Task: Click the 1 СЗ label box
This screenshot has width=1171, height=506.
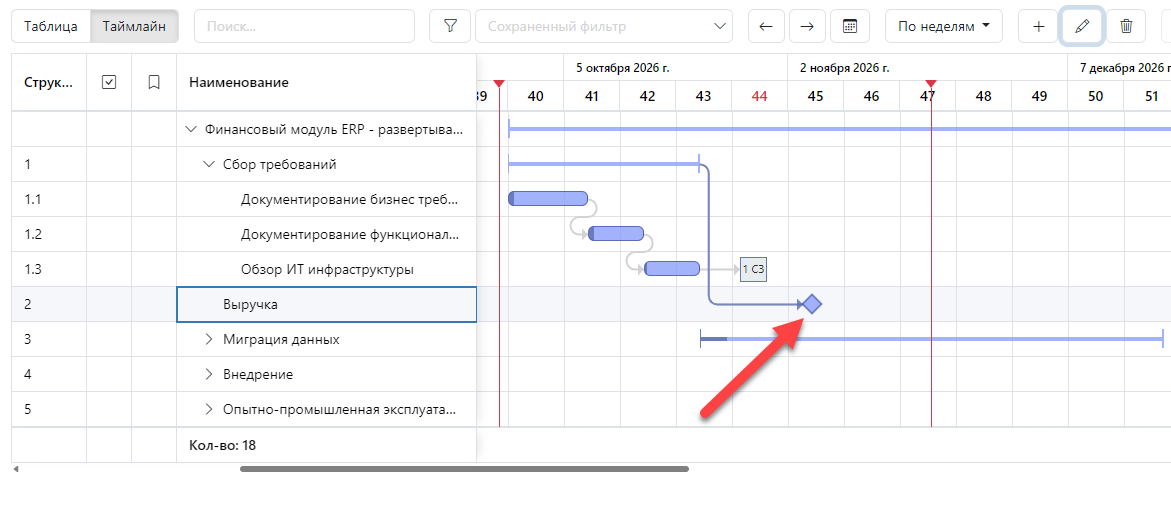Action: point(754,269)
